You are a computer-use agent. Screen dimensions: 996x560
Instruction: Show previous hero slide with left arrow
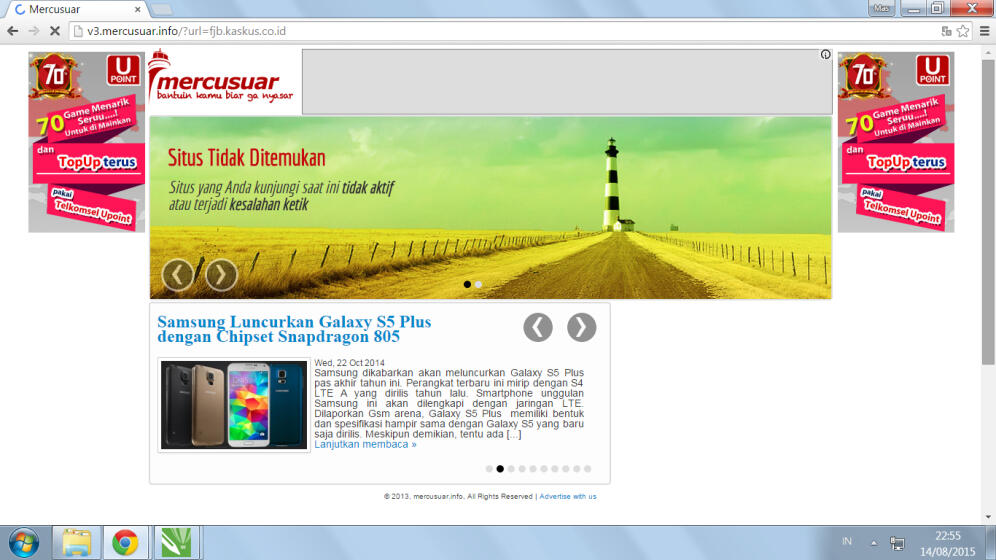click(178, 274)
